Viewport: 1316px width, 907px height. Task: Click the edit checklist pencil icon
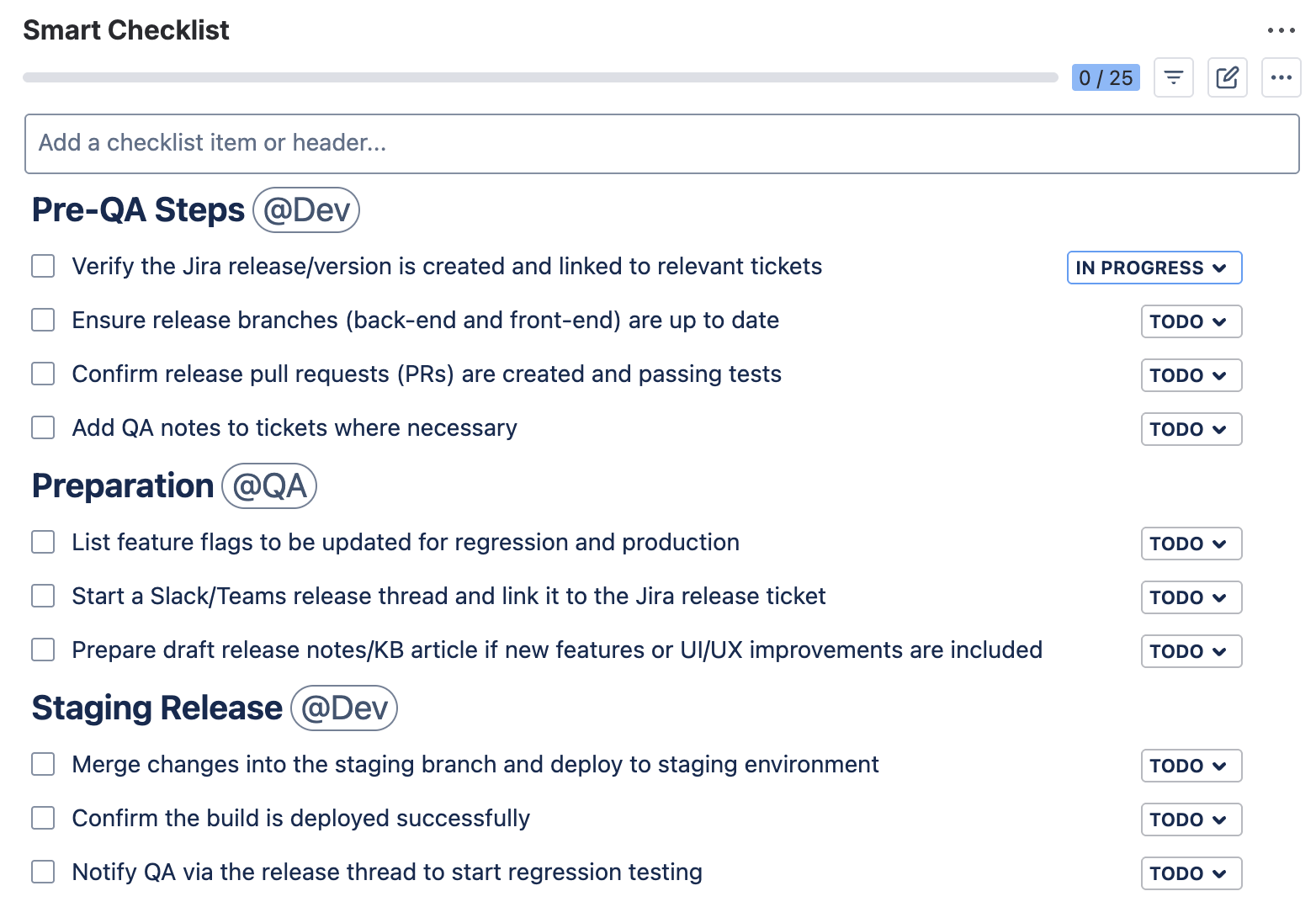point(1227,78)
